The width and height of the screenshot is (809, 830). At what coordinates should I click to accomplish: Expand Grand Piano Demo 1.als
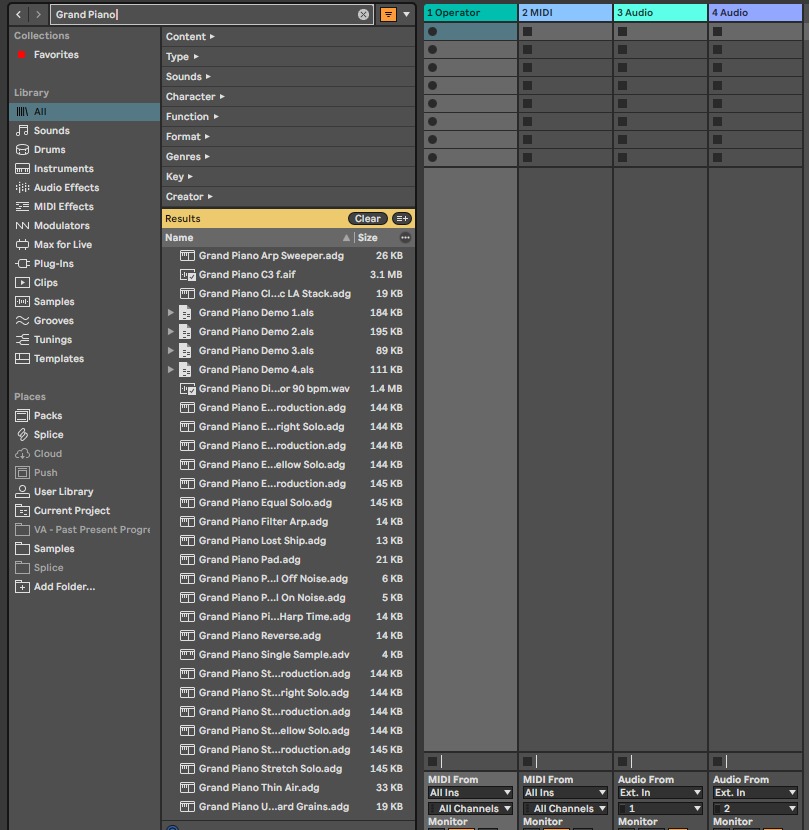pyautogui.click(x=170, y=313)
